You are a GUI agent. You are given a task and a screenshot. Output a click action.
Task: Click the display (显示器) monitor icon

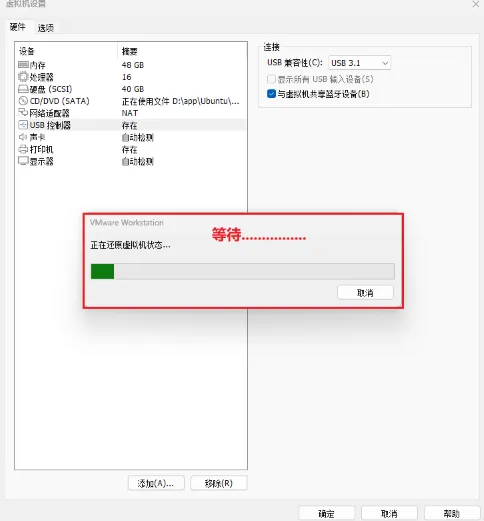point(23,161)
